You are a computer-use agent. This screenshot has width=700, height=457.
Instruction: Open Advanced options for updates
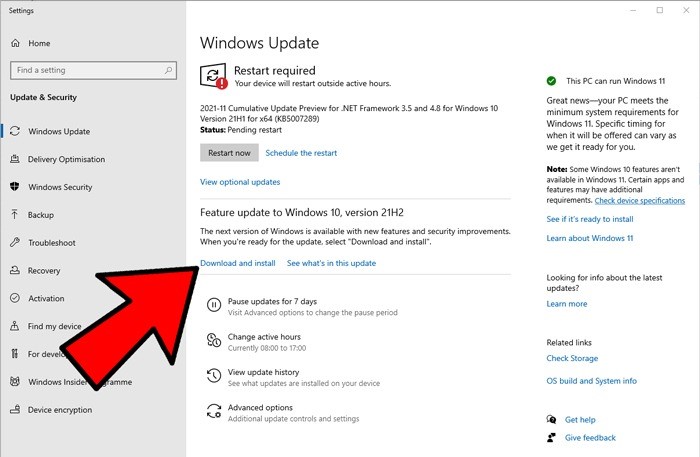click(260, 407)
